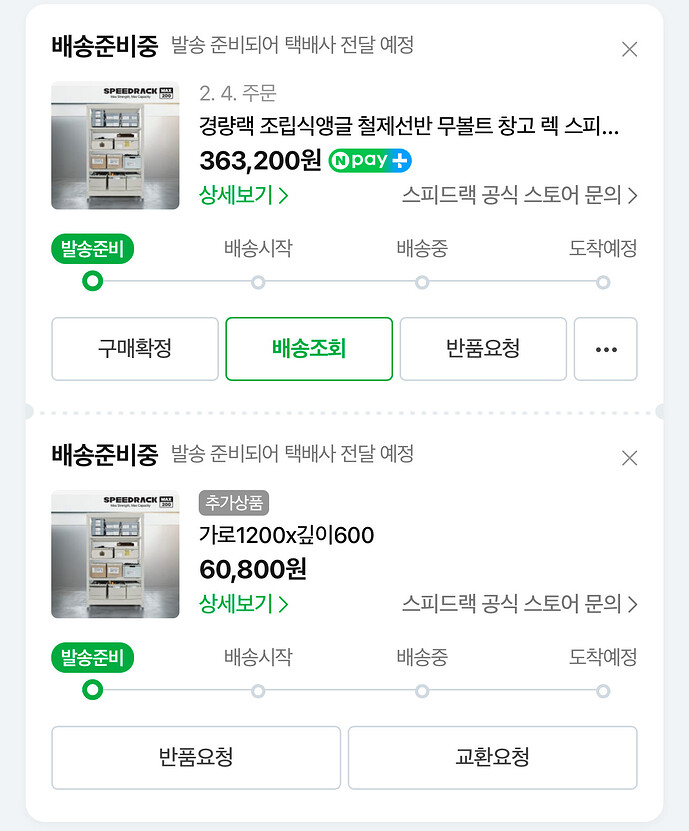Open 스피드랙 공식 스토어 문의 in second order
Screen dimensions: 689x831
pos(519,604)
